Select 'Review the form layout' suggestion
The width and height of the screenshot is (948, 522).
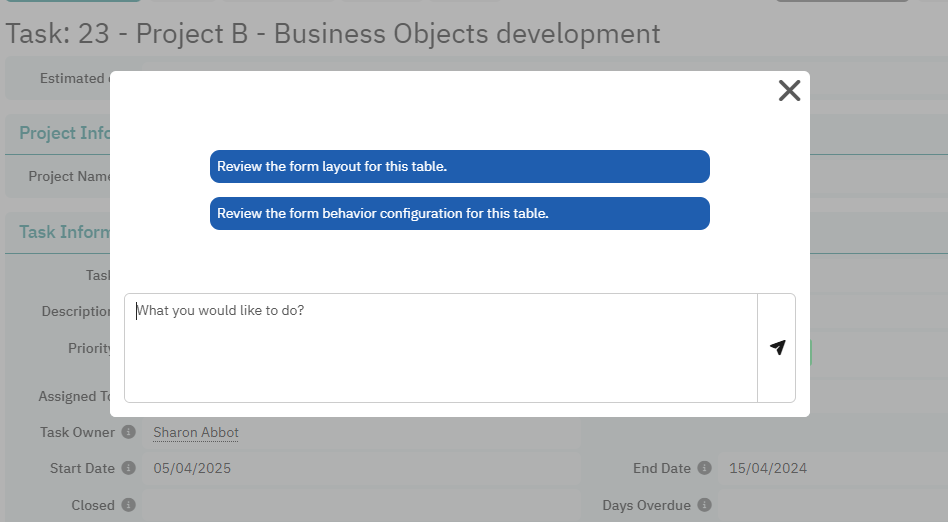pos(459,167)
